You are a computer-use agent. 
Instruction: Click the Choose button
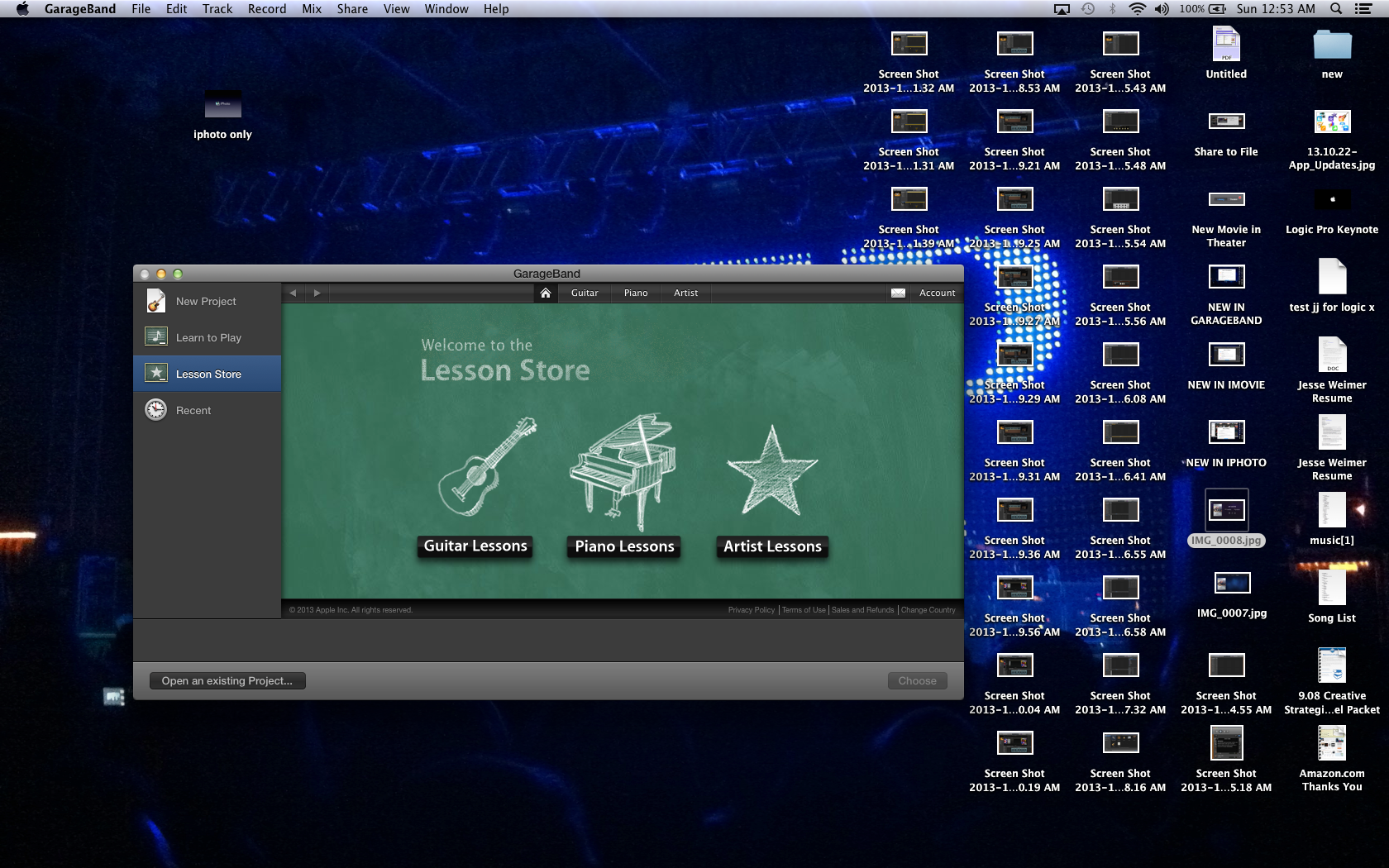tap(917, 681)
